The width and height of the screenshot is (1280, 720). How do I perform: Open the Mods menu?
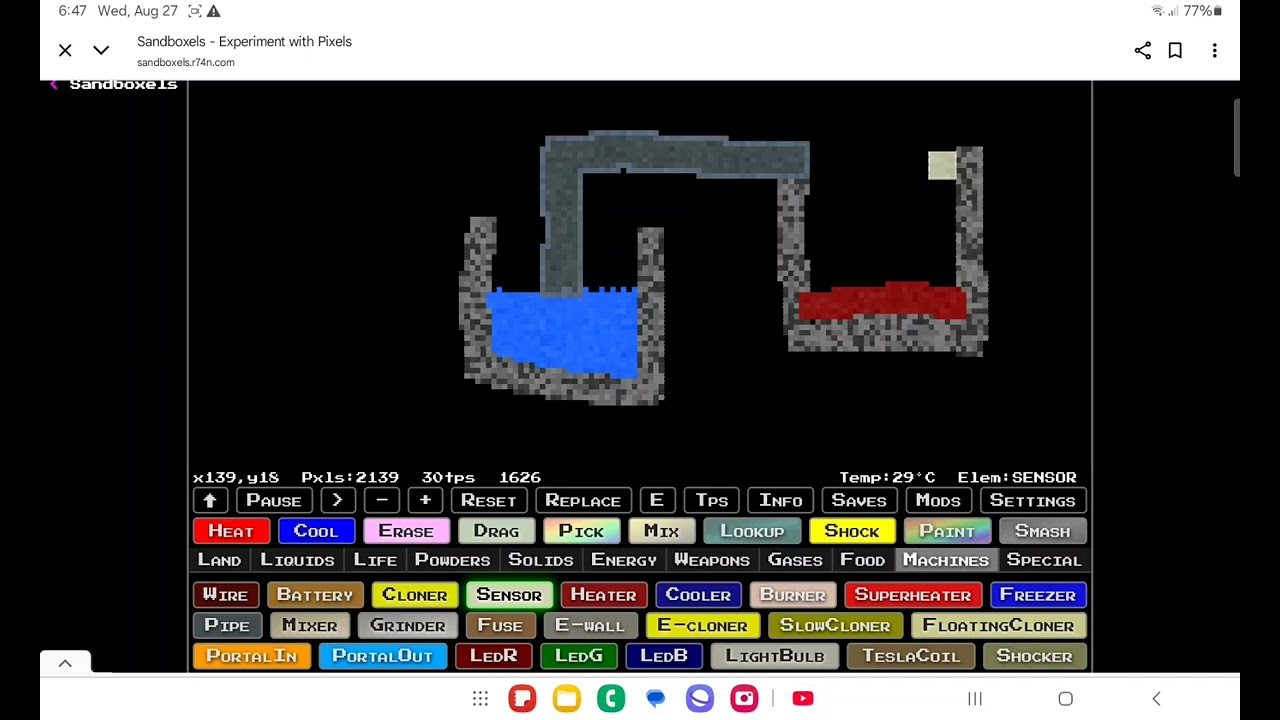[x=938, y=501]
